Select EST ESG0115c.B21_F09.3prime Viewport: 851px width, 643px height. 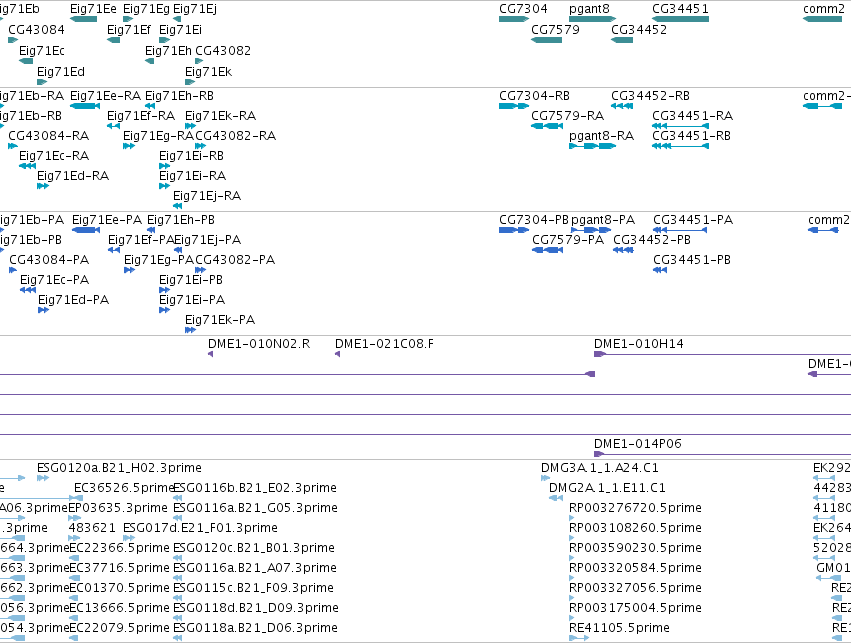(x=253, y=588)
